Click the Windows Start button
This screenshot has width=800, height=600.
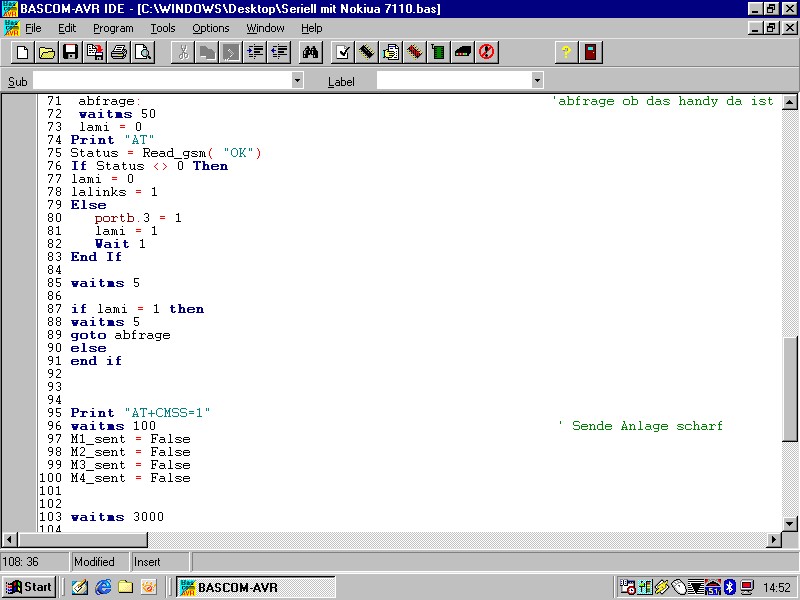click(x=29, y=587)
